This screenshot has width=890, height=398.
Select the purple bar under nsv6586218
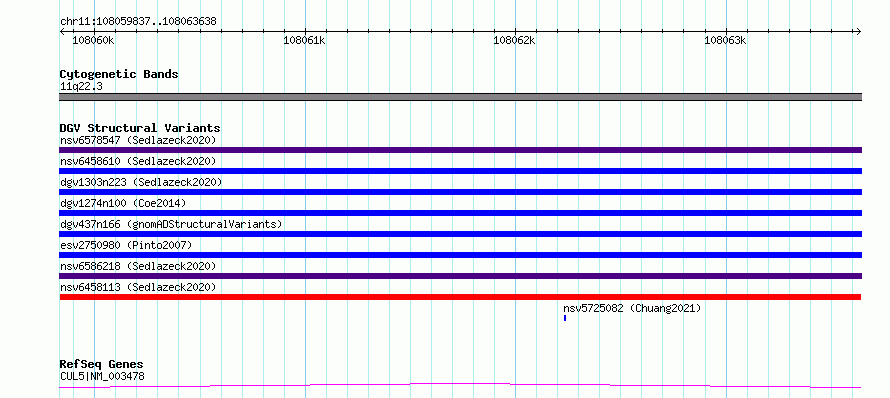[460, 276]
